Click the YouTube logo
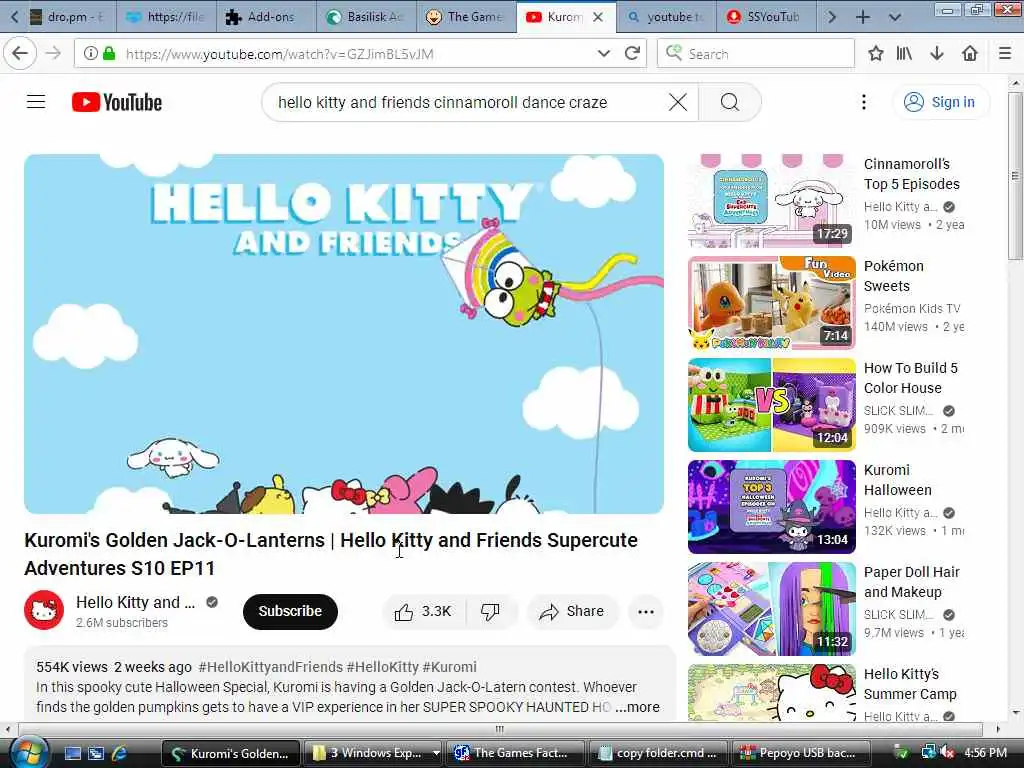The image size is (1024, 768). (117, 103)
